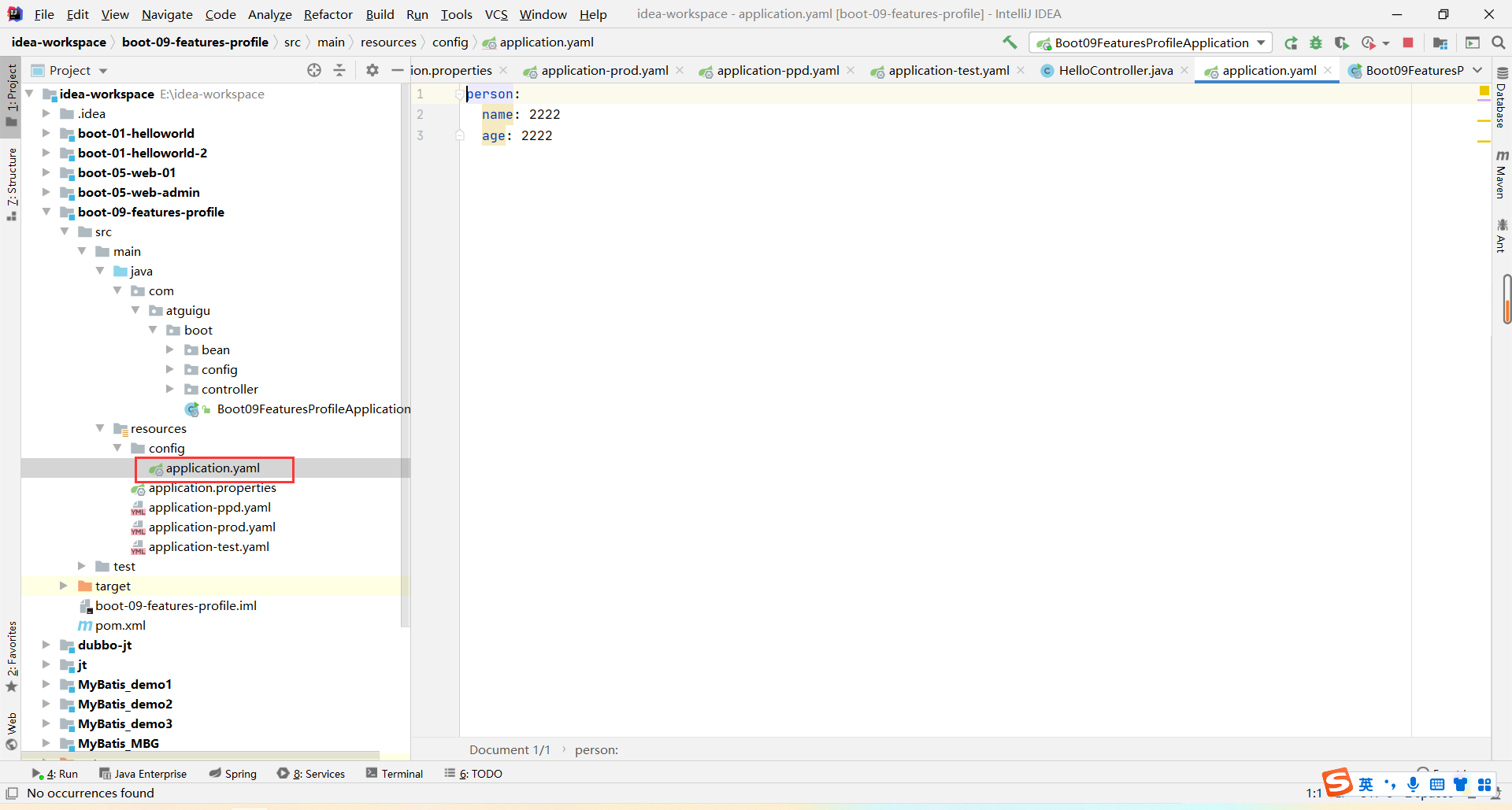Open the profiler run options dropdown arrow
The height and width of the screenshot is (810, 1512).
(1386, 43)
